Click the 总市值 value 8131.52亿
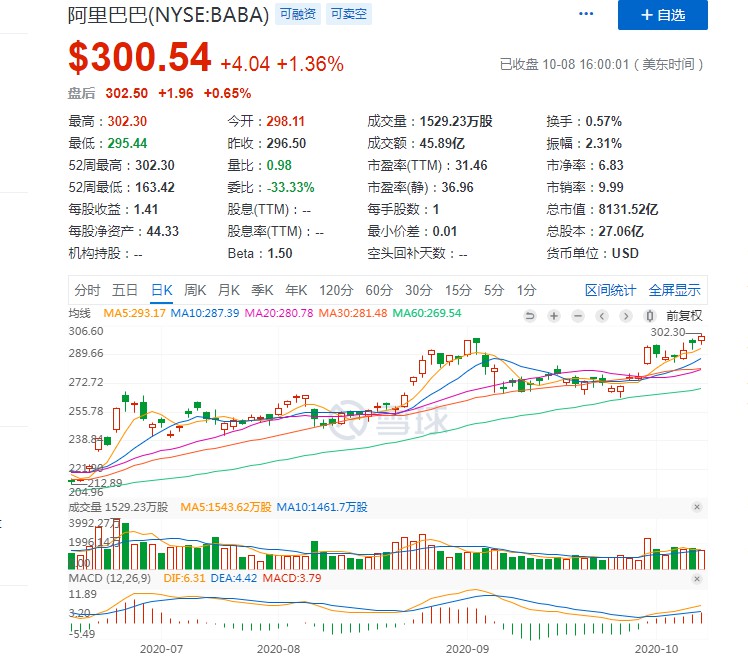Viewport: 748px width, 658px height. tap(628, 209)
